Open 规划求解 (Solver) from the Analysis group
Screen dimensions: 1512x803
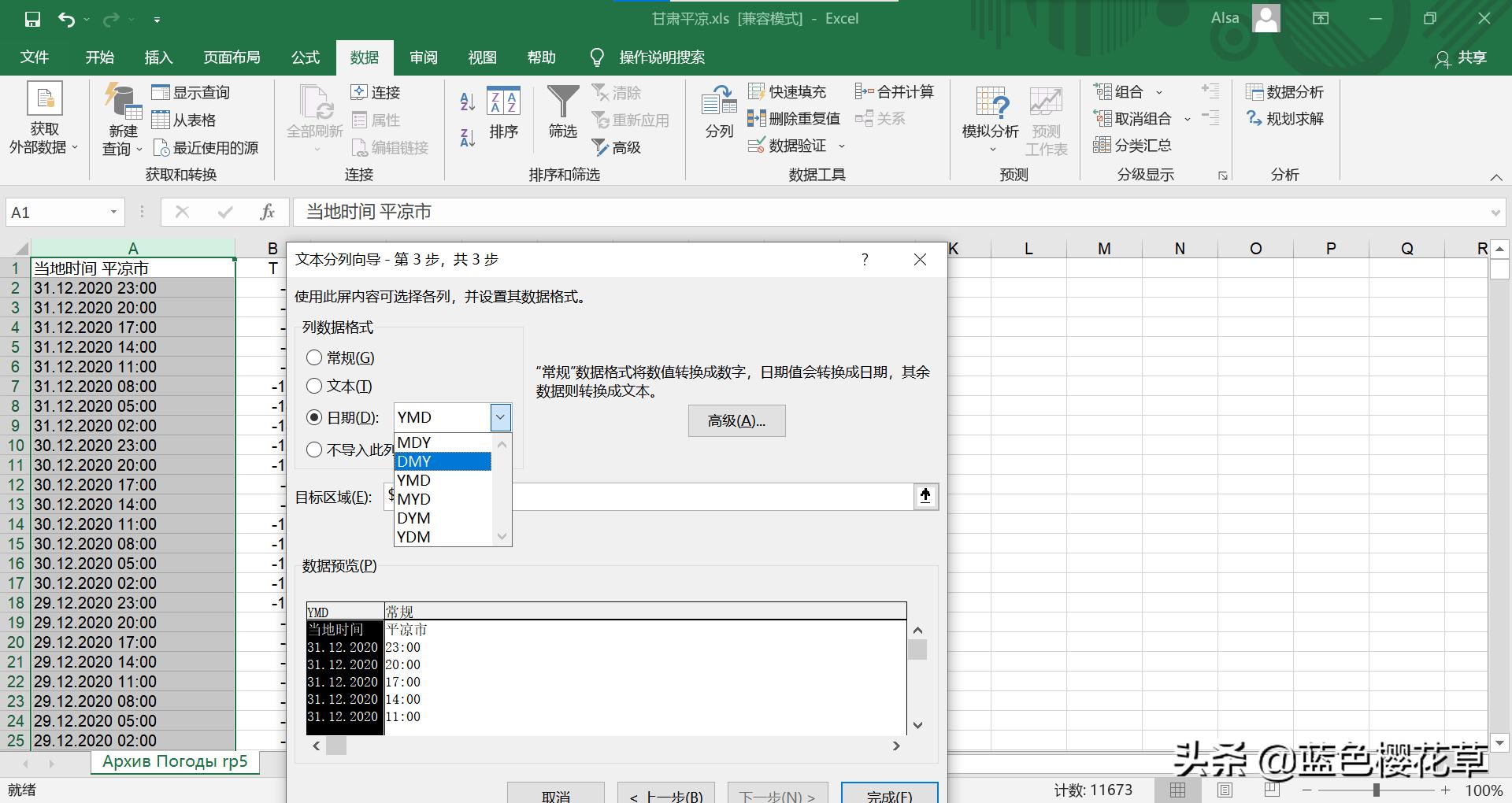(1284, 118)
